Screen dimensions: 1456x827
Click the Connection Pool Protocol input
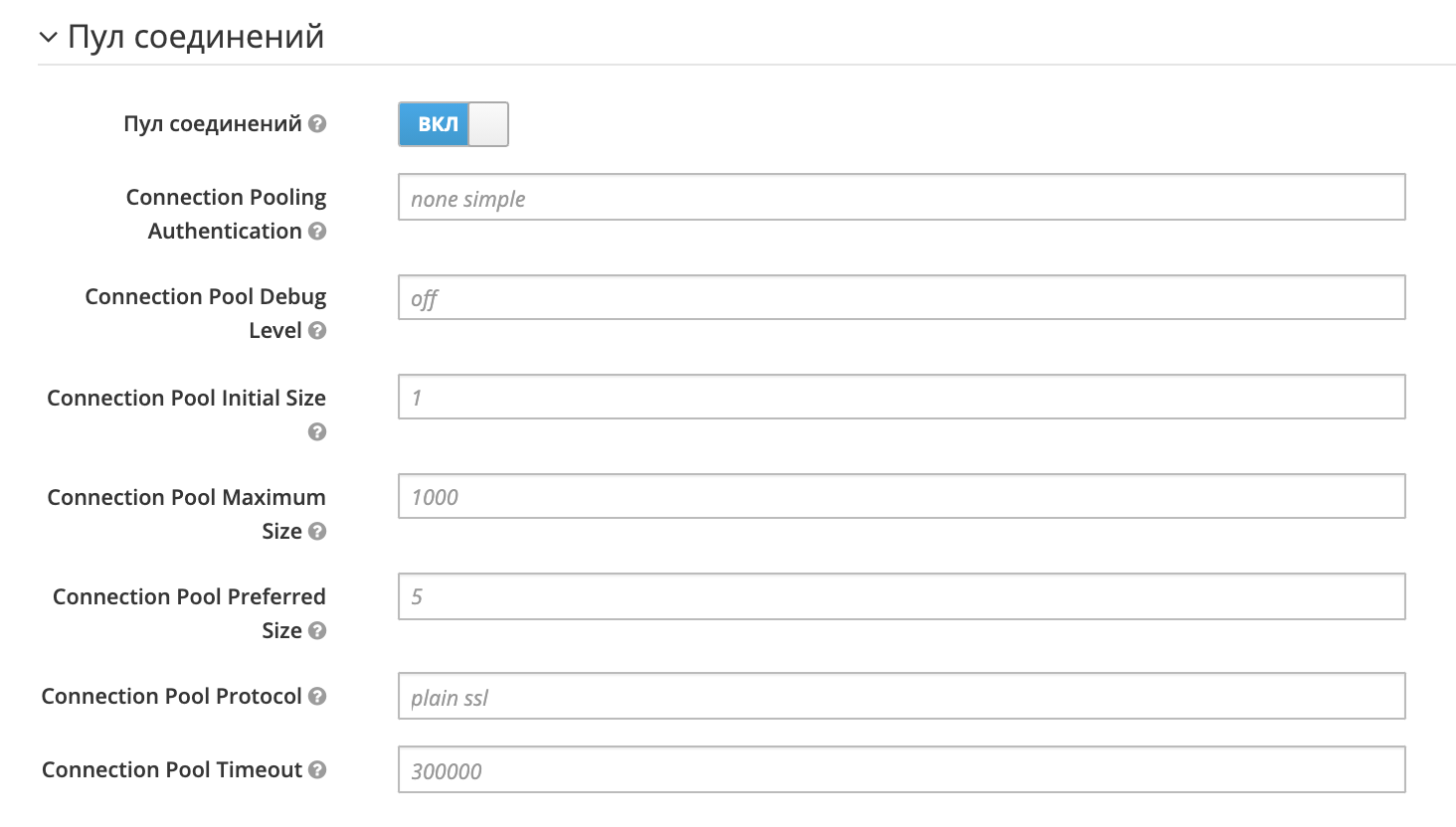(901, 697)
